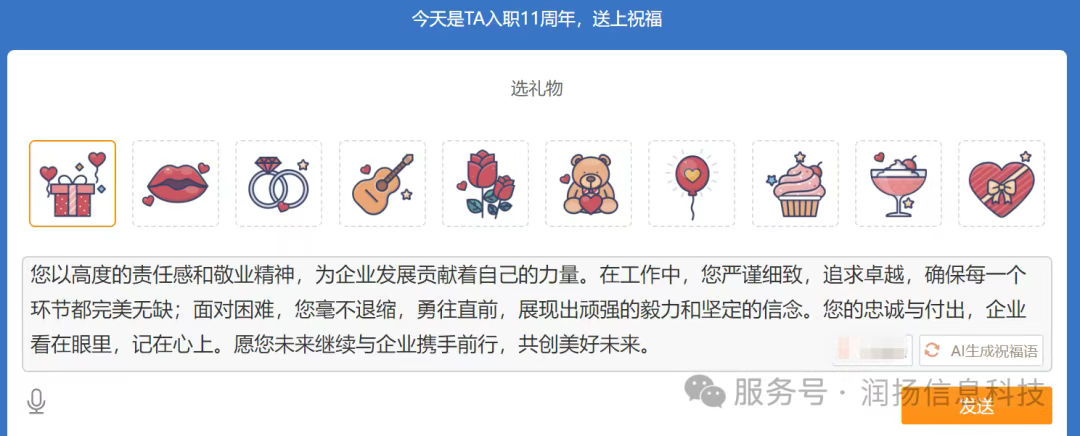Pick the diamond rings gift

pos(279,184)
